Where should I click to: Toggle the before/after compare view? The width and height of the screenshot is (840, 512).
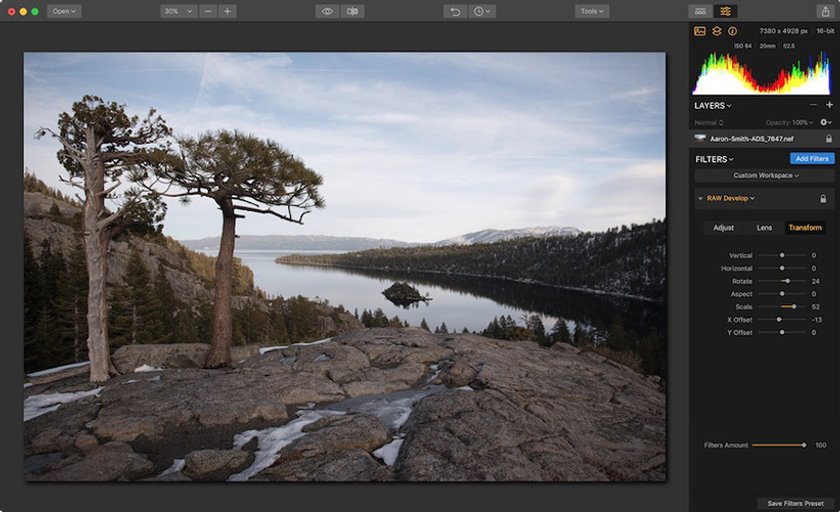click(x=352, y=11)
